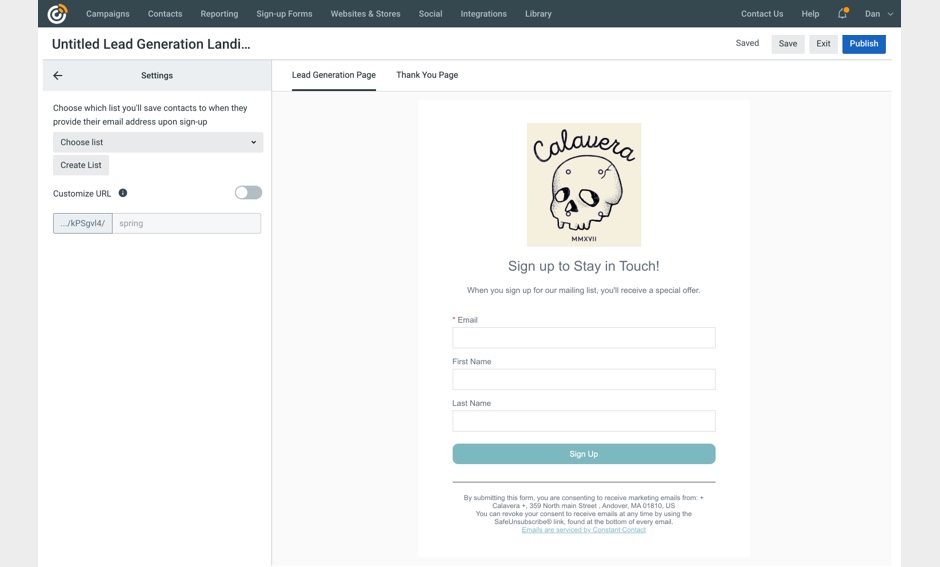
Task: Click the Constant Contact logo icon
Action: [57, 13]
